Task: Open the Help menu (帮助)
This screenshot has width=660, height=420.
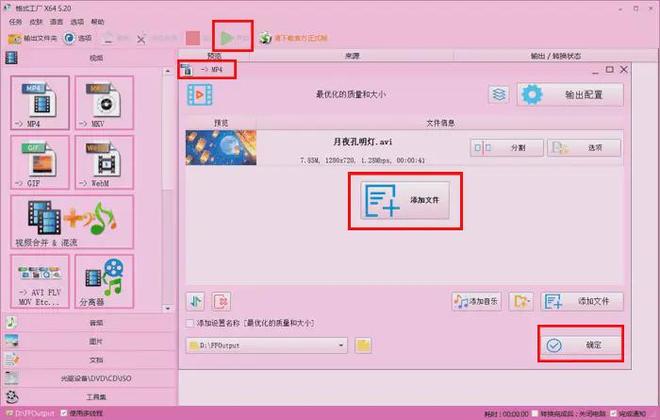Action: tap(98, 21)
